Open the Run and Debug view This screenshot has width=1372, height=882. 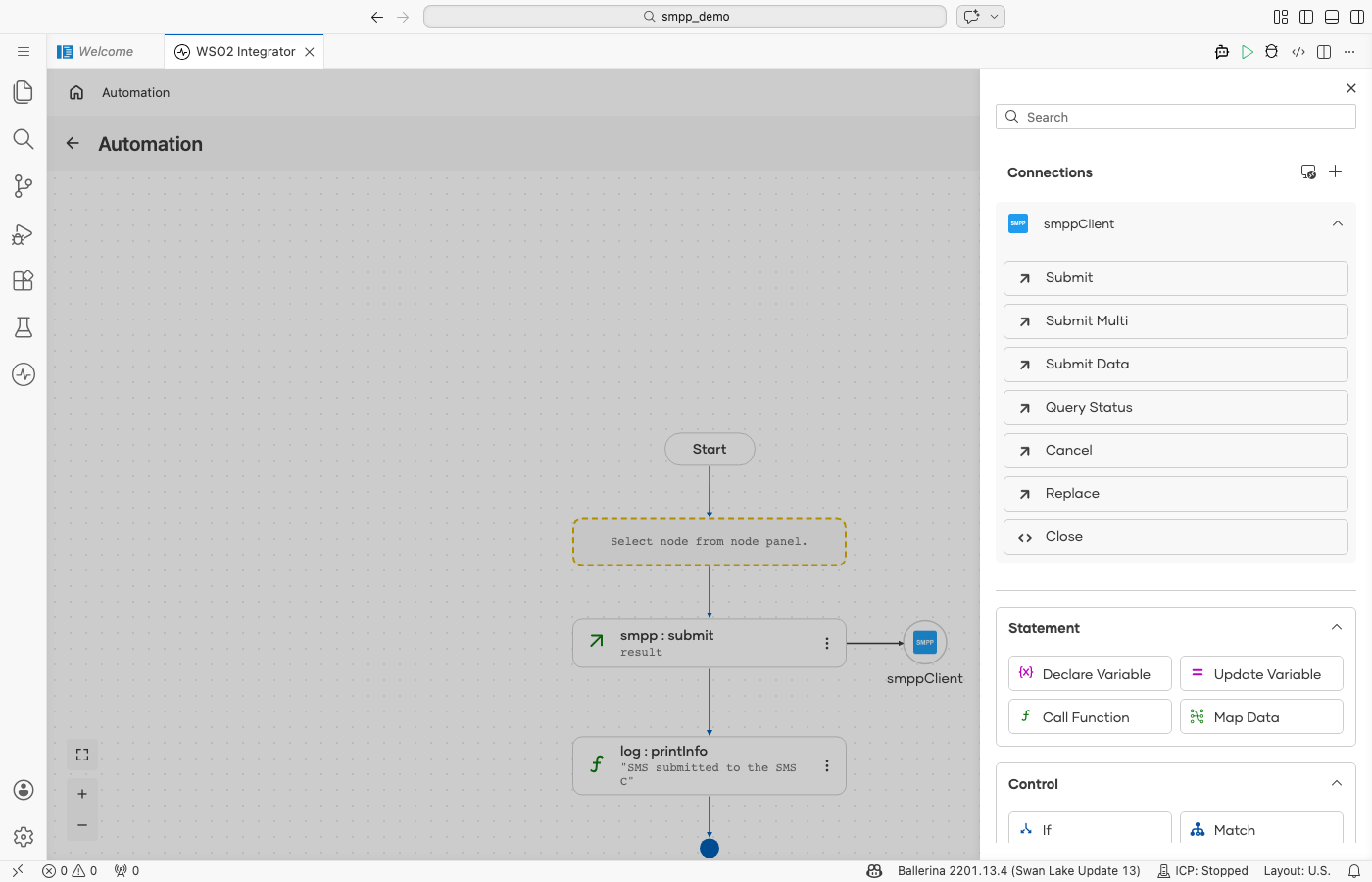coord(24,233)
